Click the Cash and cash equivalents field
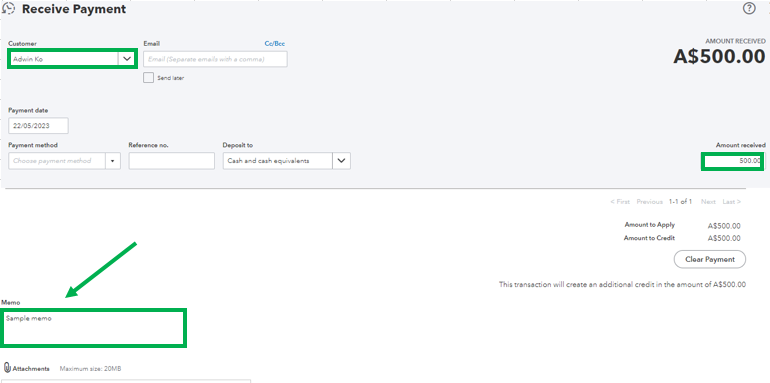Image resolution: width=770 pixels, height=383 pixels. [278, 161]
